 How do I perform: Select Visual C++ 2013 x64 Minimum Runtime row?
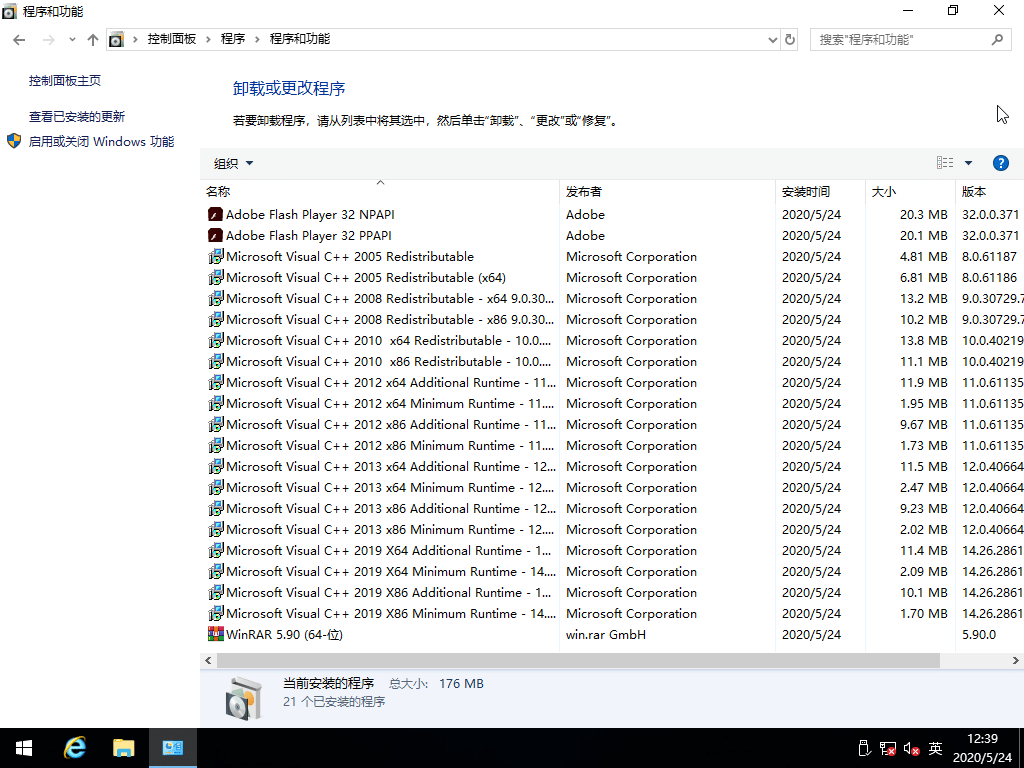[x=612, y=487]
